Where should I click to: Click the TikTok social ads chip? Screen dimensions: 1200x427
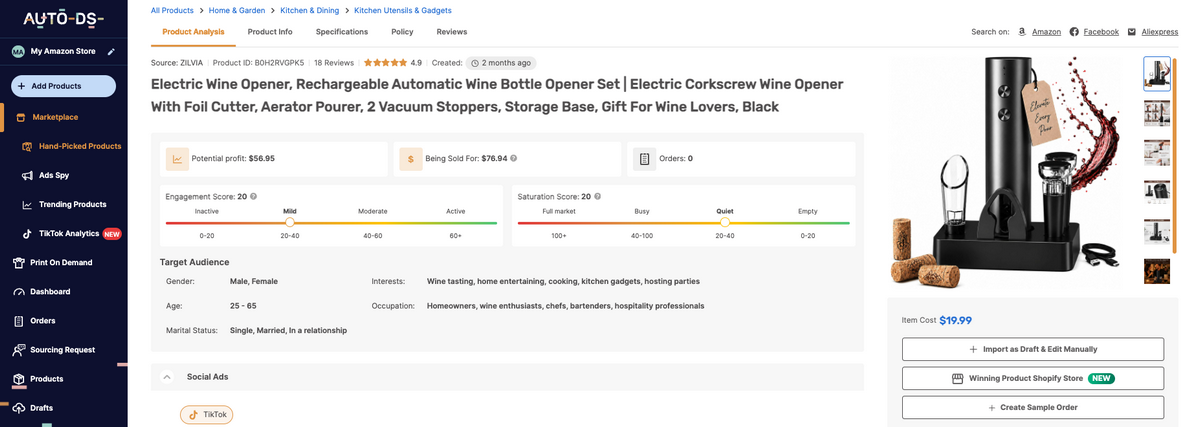pos(206,414)
